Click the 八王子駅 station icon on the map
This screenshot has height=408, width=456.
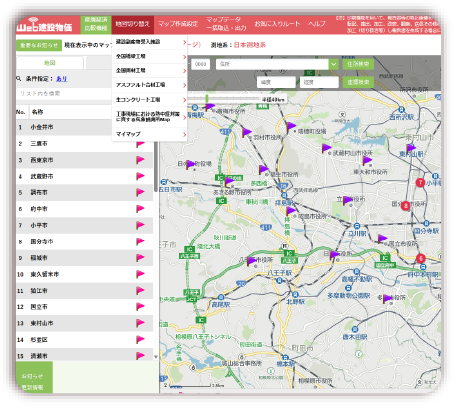click(279, 281)
